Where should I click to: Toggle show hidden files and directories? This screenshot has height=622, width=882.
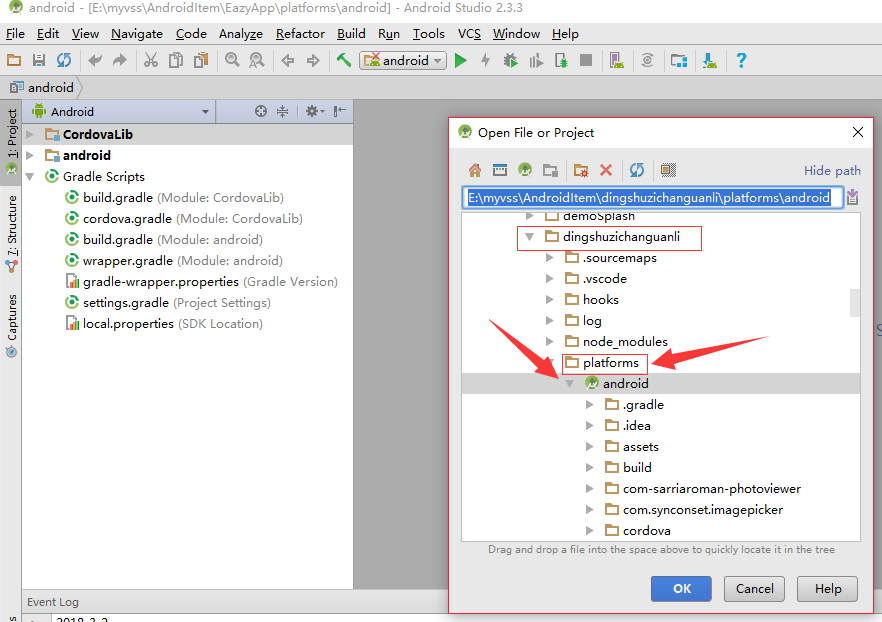[x=668, y=170]
